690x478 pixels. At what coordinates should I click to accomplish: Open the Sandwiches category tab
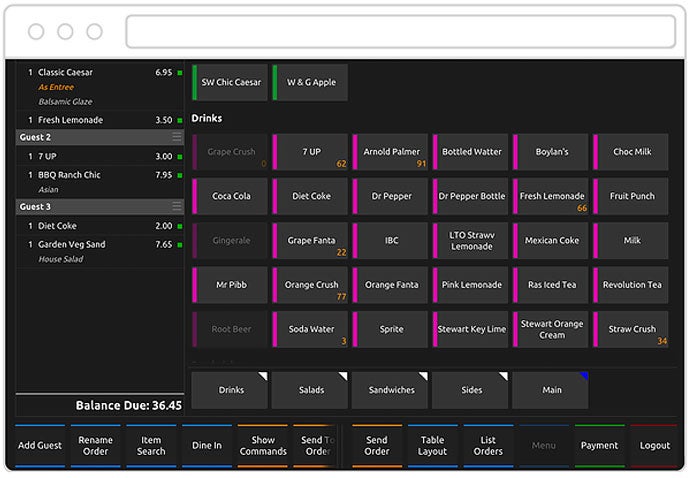(x=390, y=390)
